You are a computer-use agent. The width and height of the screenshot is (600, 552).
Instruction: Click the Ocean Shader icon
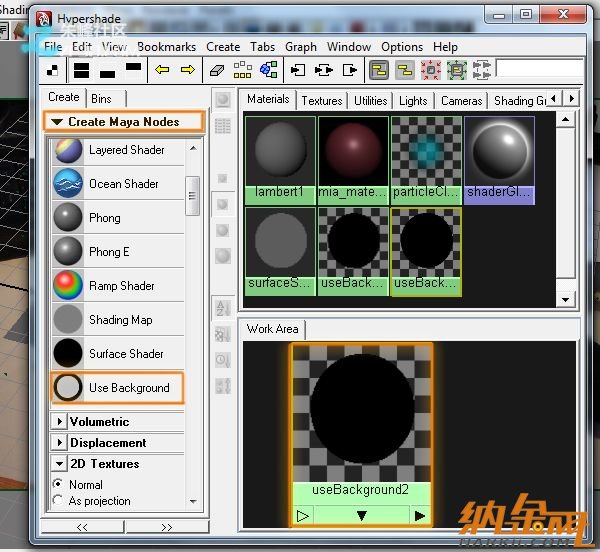68,184
